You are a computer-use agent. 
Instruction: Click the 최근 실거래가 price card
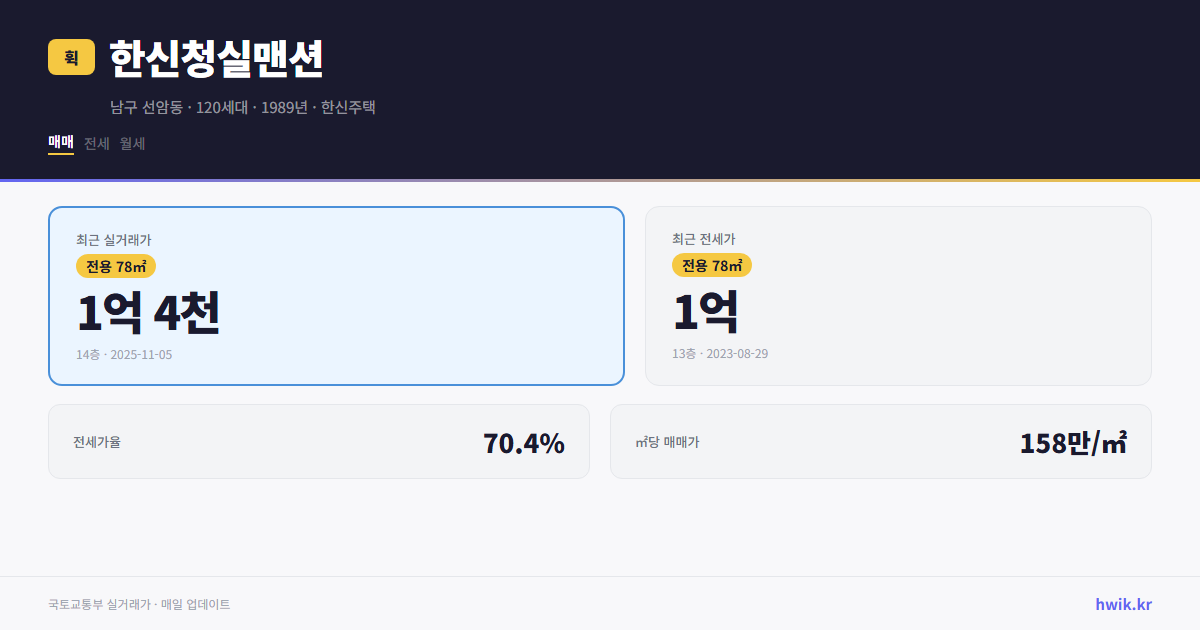tap(335, 295)
